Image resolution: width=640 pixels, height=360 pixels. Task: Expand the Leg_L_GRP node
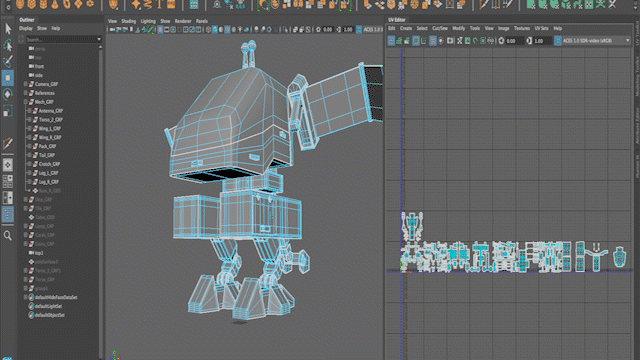[29, 173]
